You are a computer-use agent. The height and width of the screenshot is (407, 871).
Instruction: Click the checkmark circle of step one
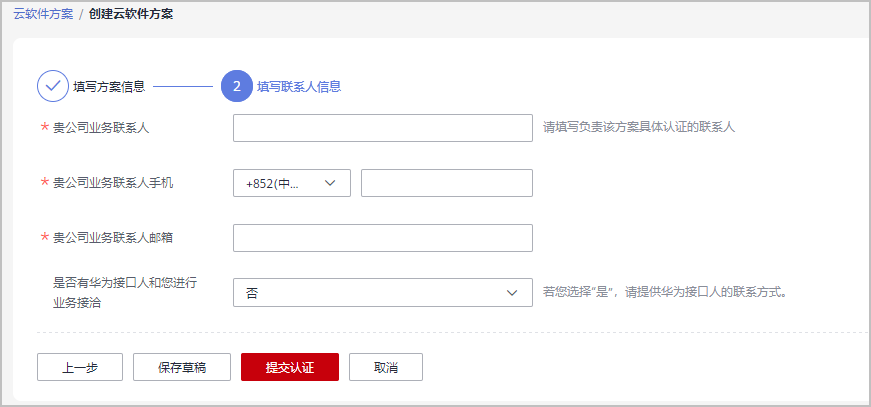[53, 86]
